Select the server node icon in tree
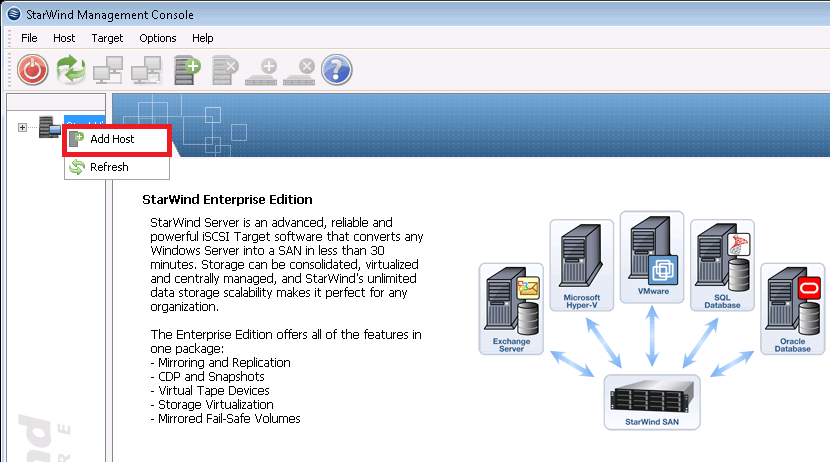This screenshot has width=830, height=462. pyautogui.click(x=49, y=127)
